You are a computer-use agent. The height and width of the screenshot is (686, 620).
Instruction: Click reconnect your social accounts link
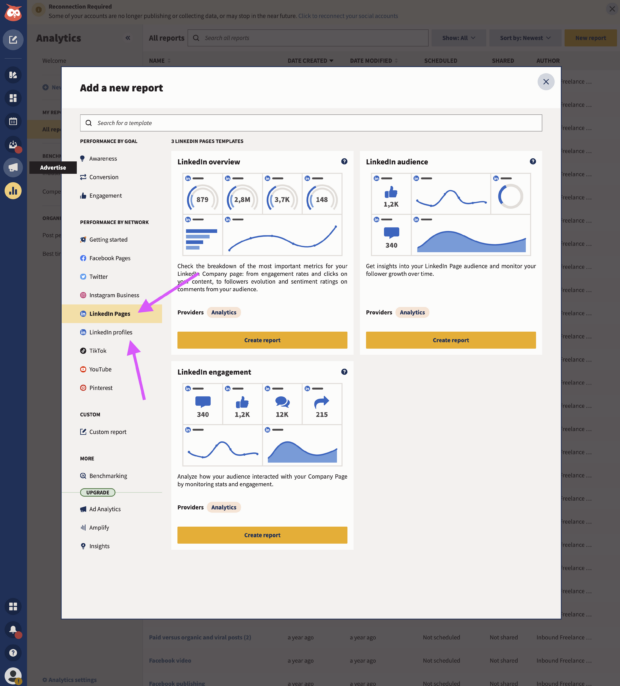(348, 16)
